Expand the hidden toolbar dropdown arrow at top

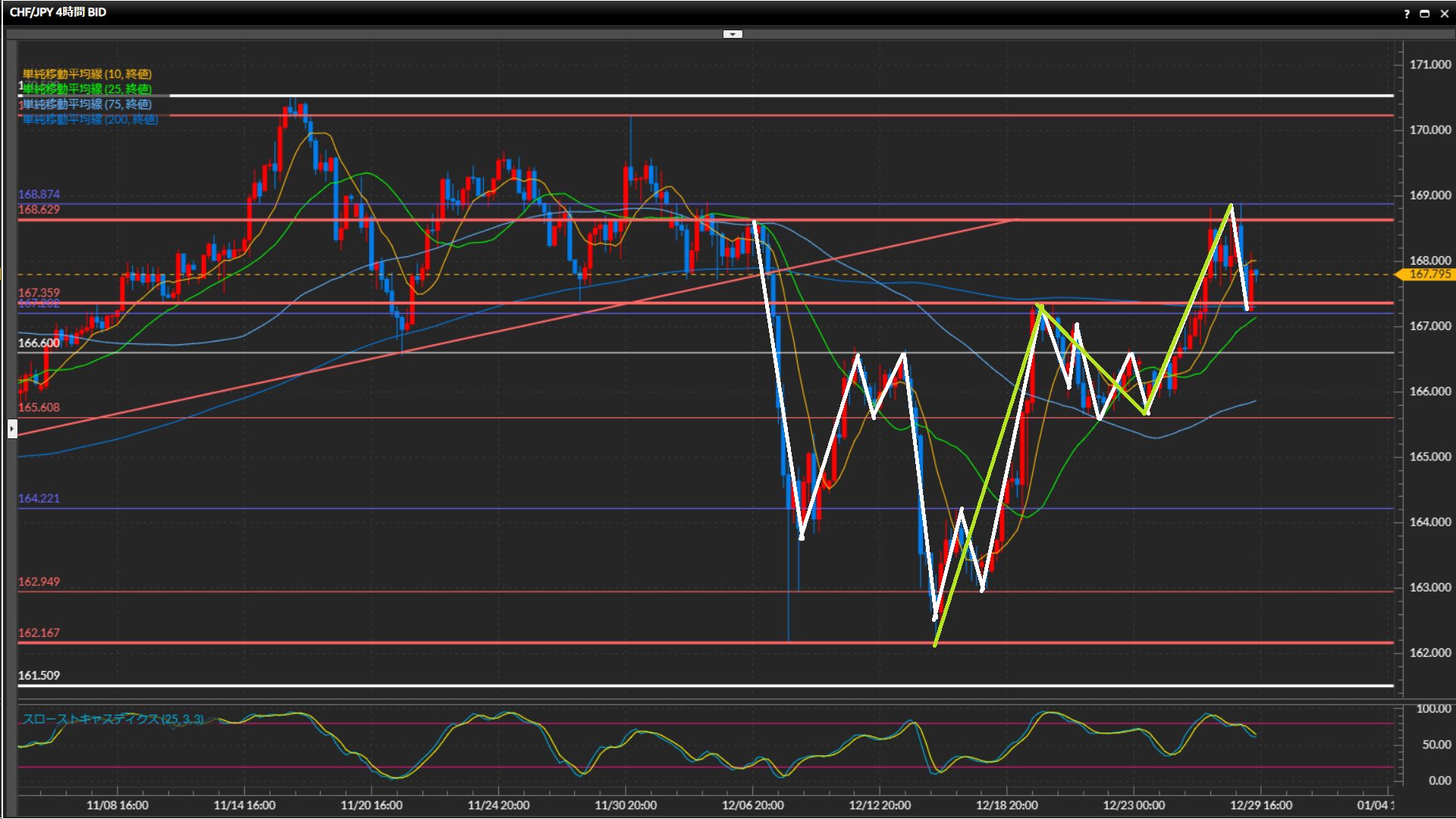733,34
